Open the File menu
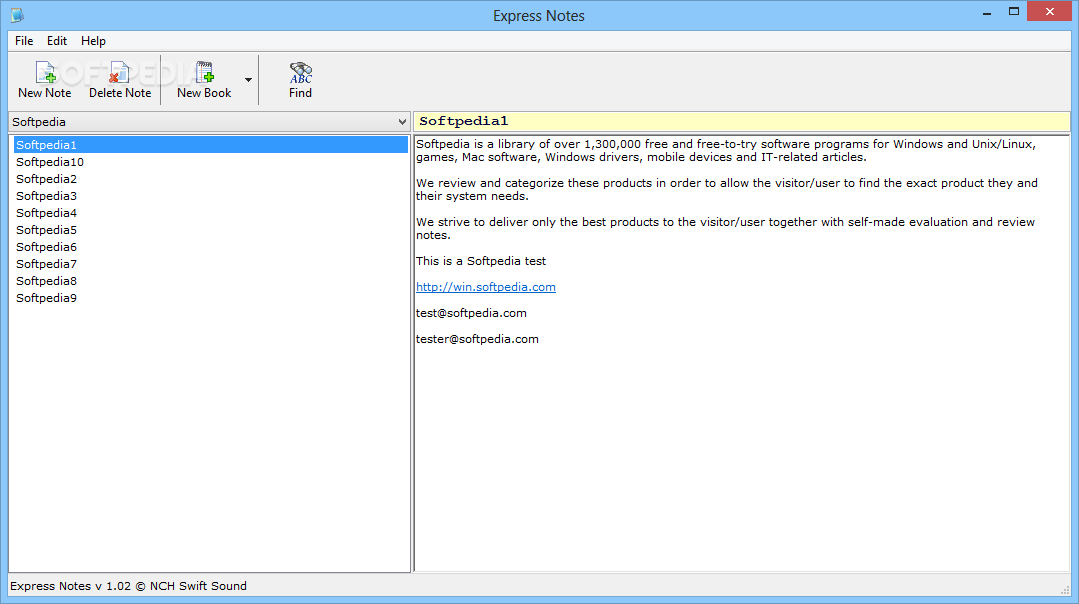This screenshot has height=604, width=1079. (x=24, y=41)
